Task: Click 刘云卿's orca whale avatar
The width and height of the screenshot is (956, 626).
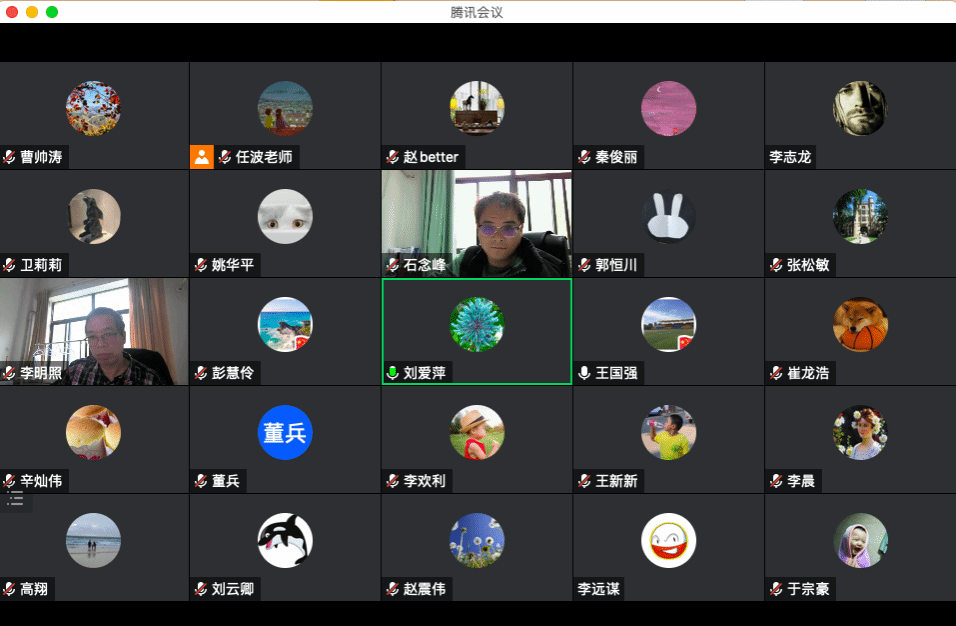Action: click(x=285, y=540)
